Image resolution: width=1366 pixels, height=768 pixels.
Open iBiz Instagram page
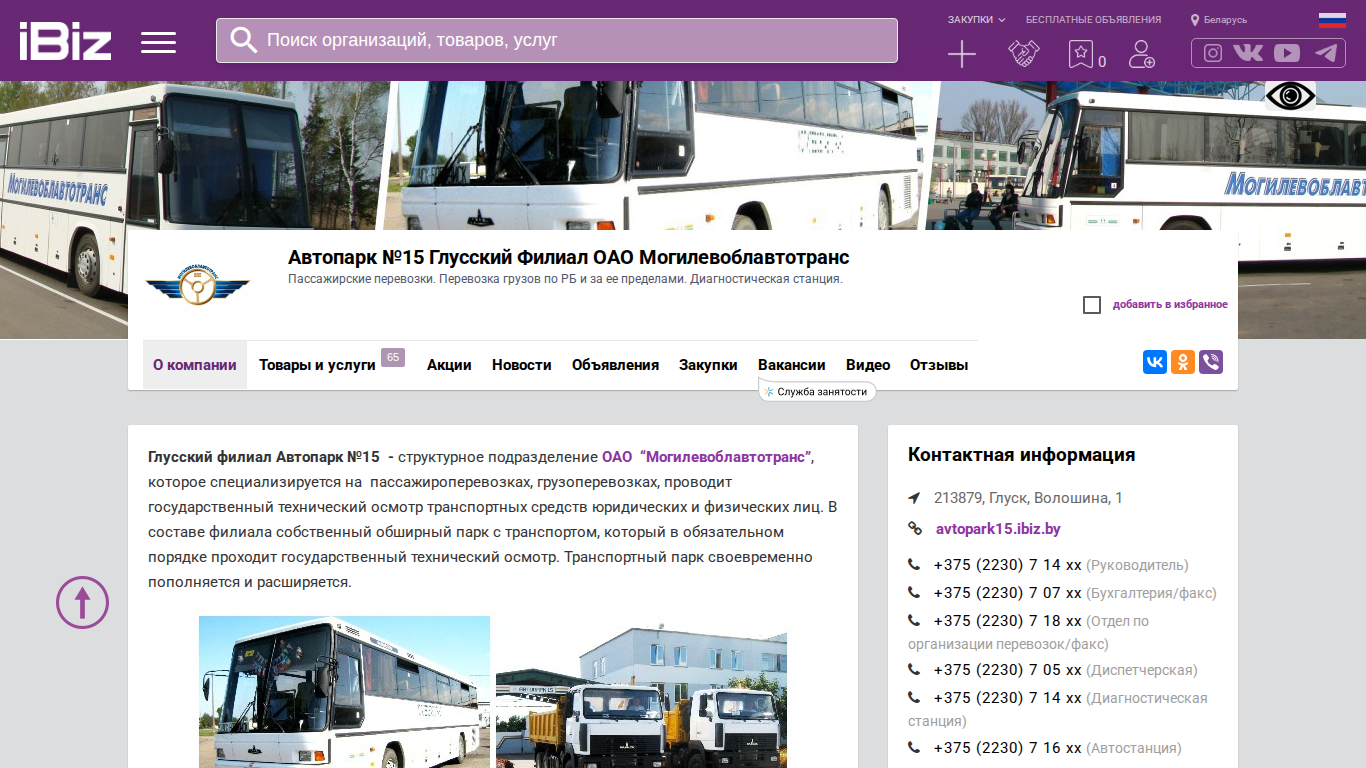click(1213, 53)
